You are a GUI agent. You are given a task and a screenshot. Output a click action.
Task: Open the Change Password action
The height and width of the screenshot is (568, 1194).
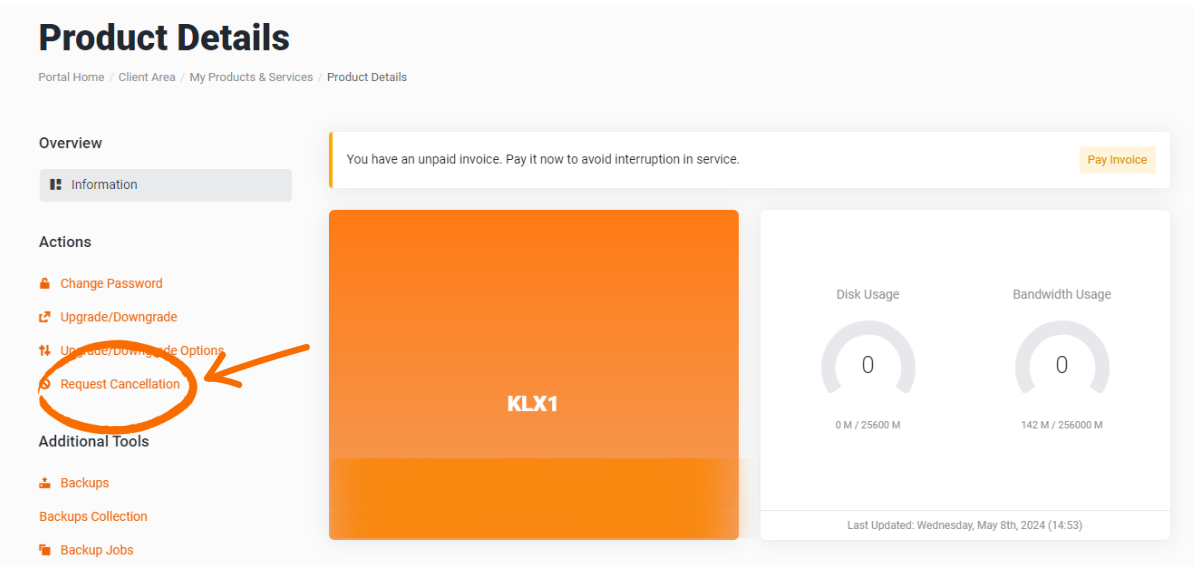click(111, 283)
